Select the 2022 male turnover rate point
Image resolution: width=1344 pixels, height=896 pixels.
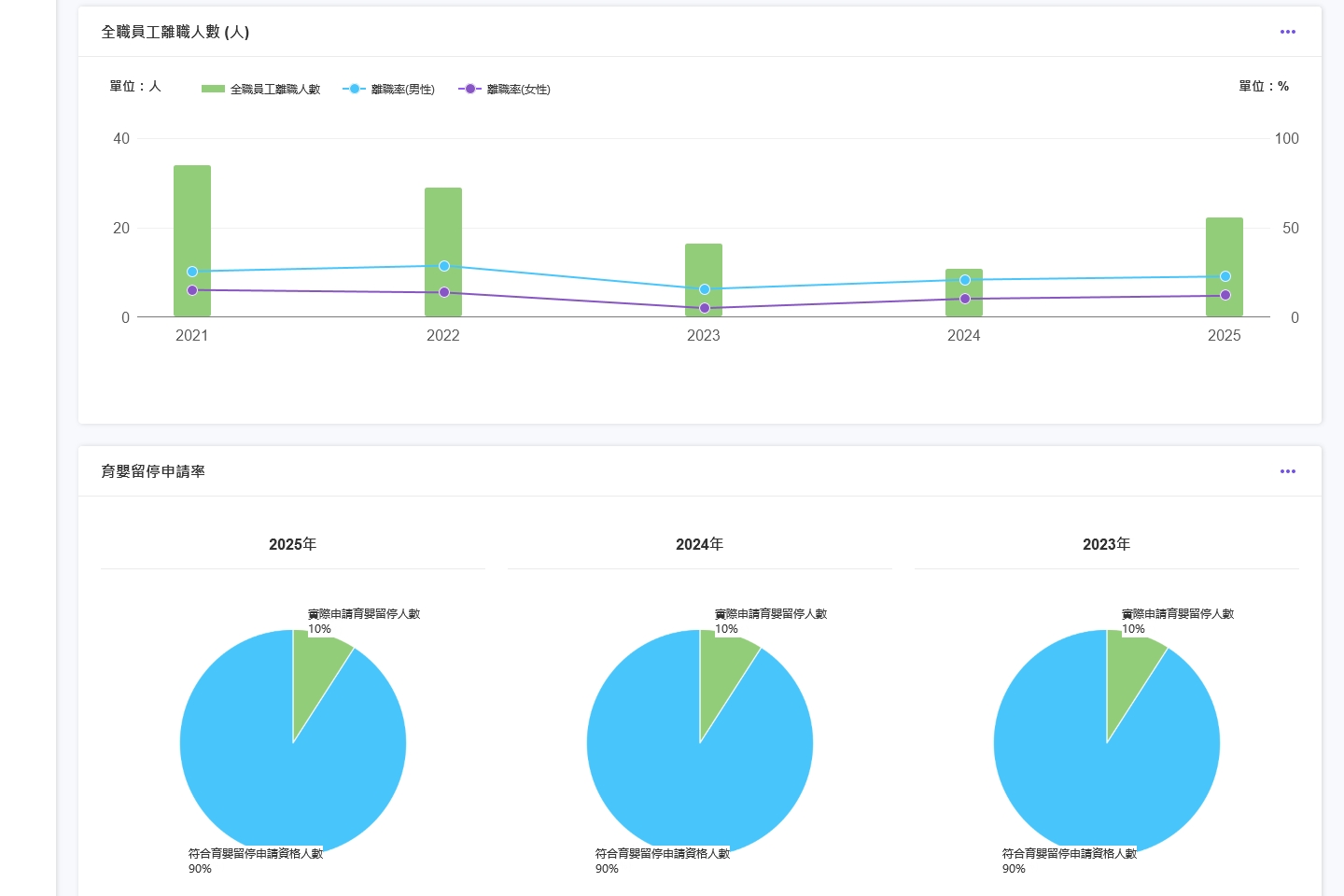coord(444,266)
